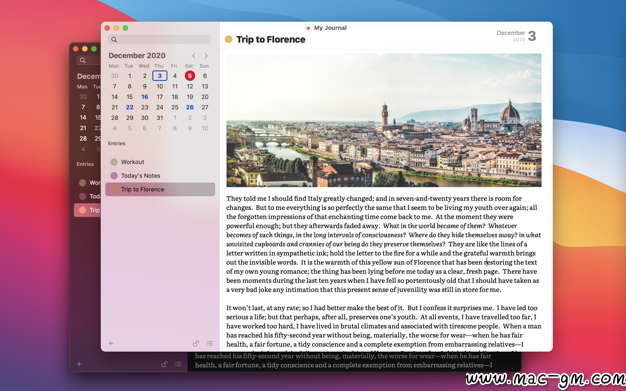Open the Today's Notes entry

click(160, 175)
